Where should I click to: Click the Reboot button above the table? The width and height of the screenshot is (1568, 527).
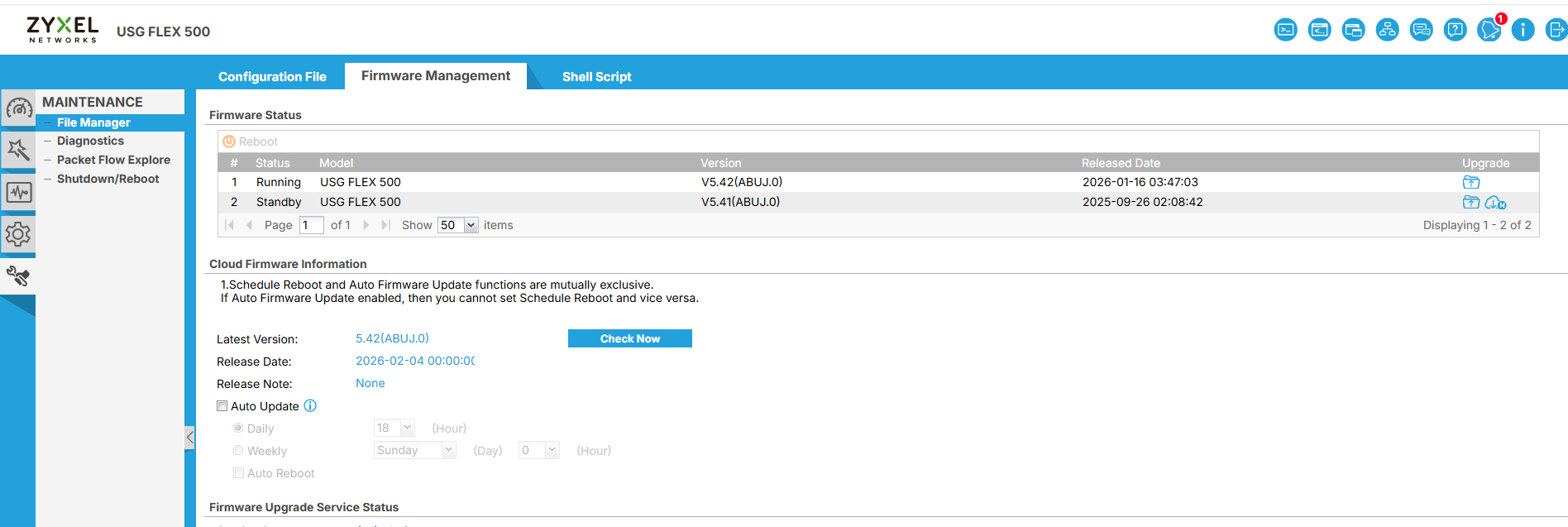[x=251, y=141]
